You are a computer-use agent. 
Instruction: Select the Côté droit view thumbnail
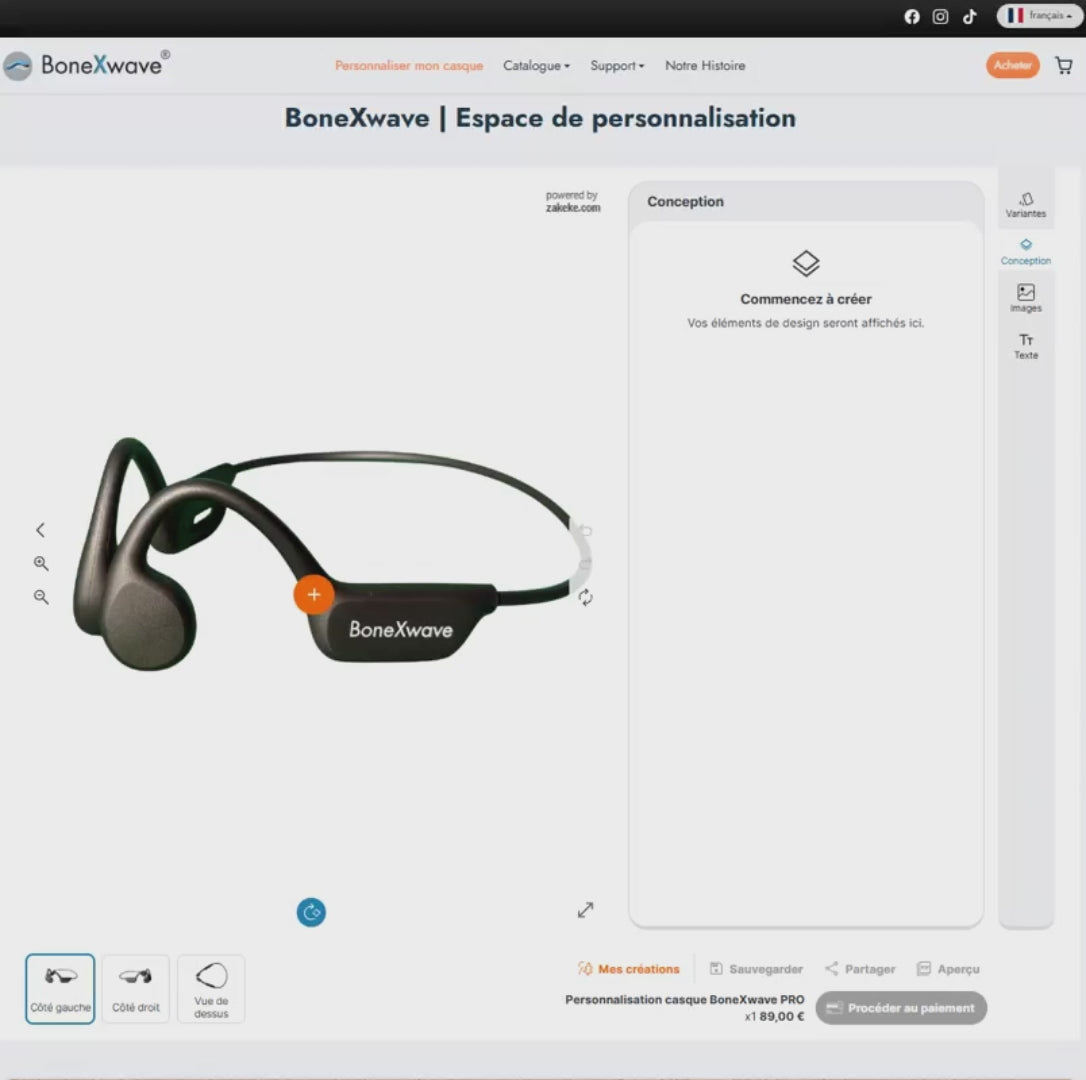(x=136, y=988)
